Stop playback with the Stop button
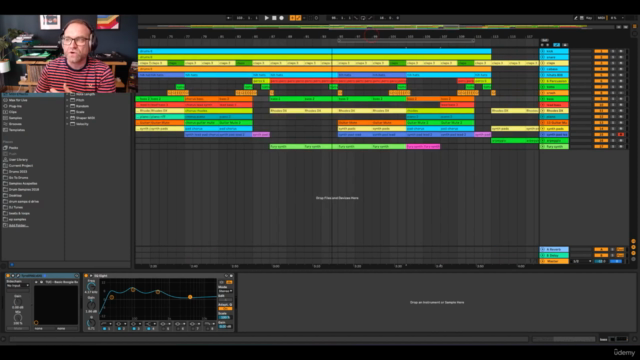 pos(274,18)
